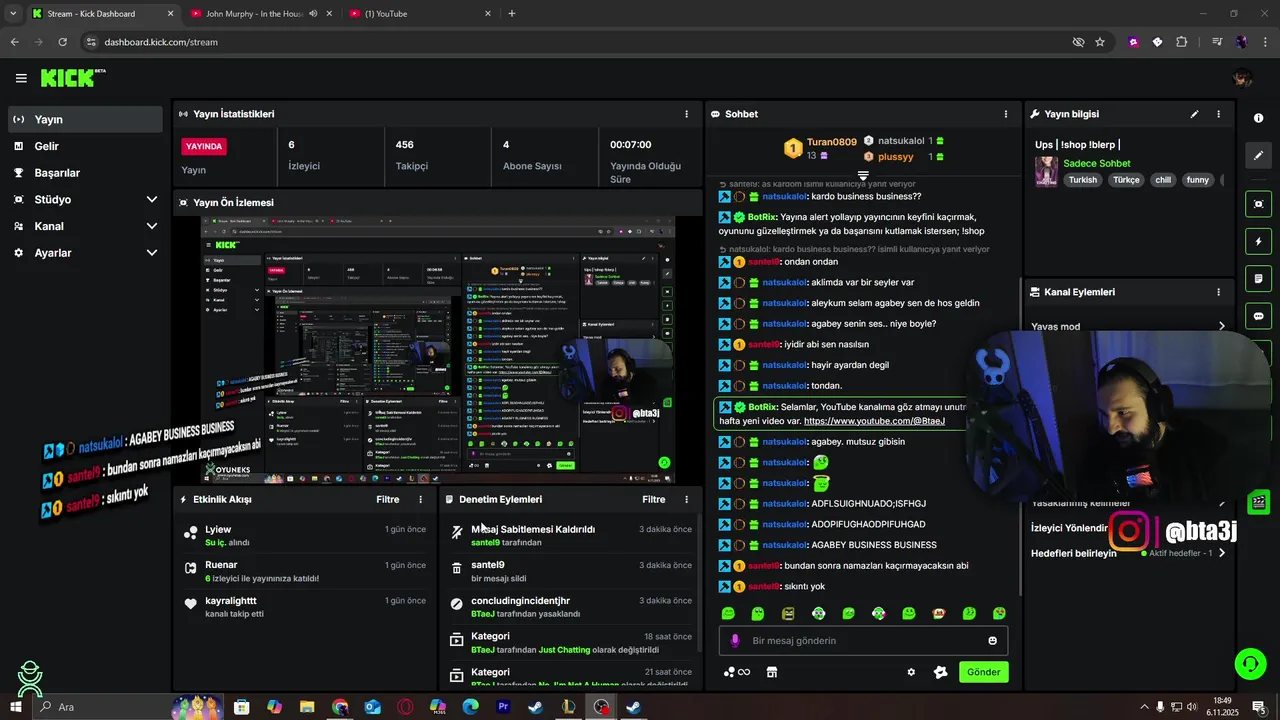Open File Explorer from the taskbar
Screen dimensions: 1280x720
pyautogui.click(x=307, y=707)
